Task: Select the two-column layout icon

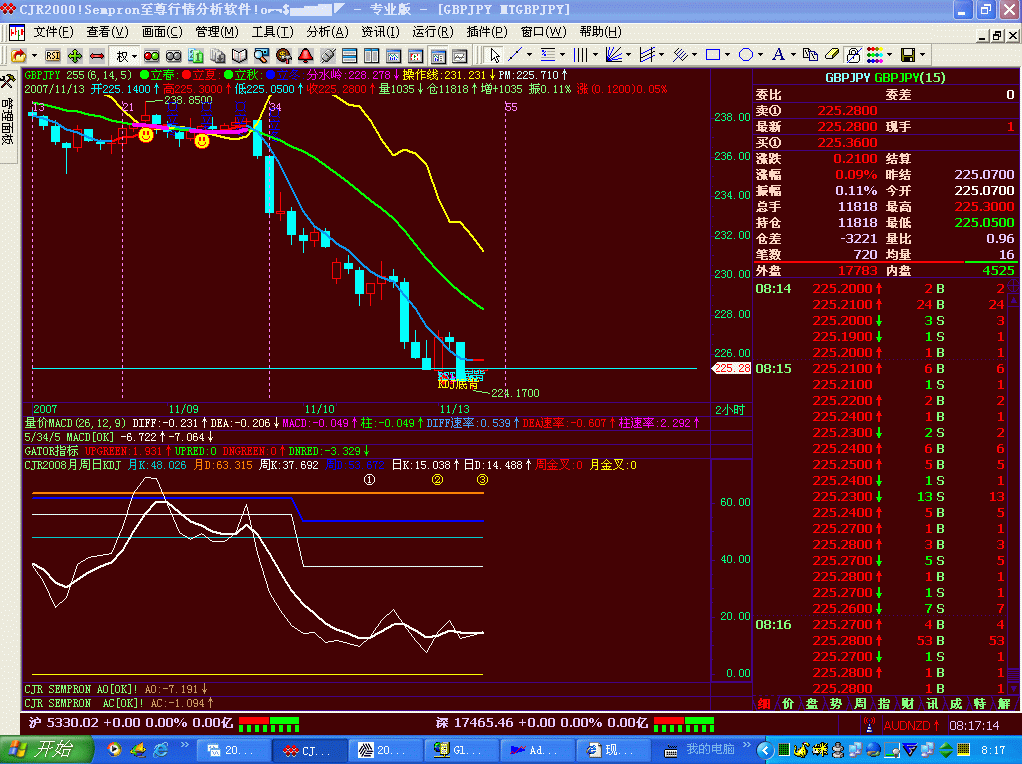Action: click(371, 56)
